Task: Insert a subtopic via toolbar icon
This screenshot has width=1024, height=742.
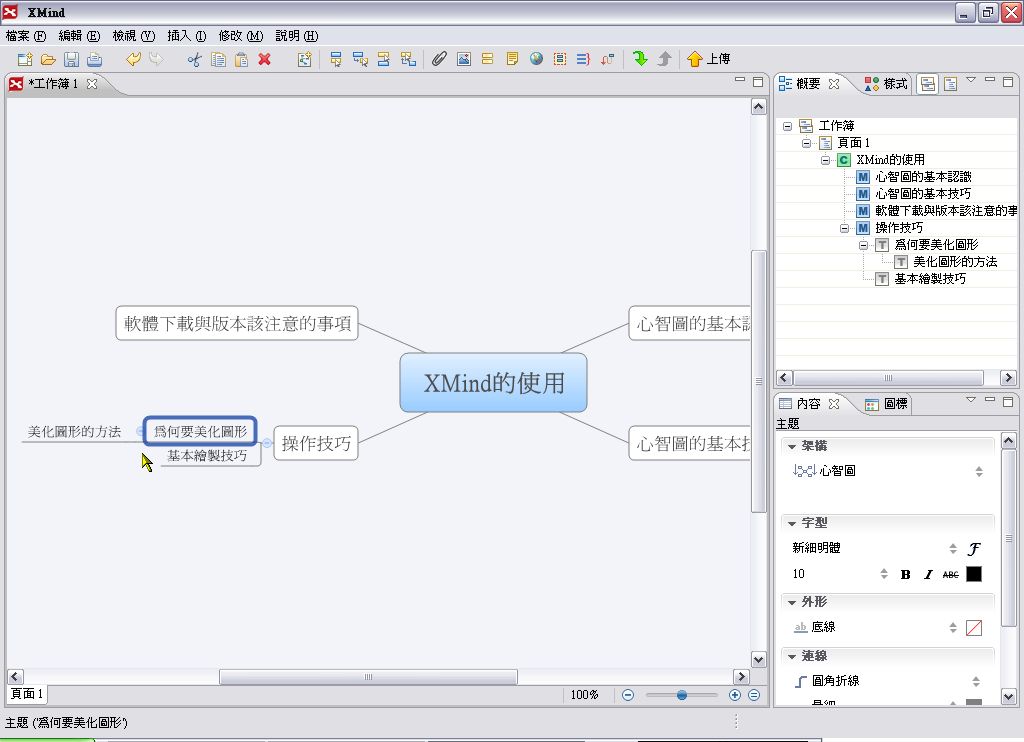Action: [360, 59]
